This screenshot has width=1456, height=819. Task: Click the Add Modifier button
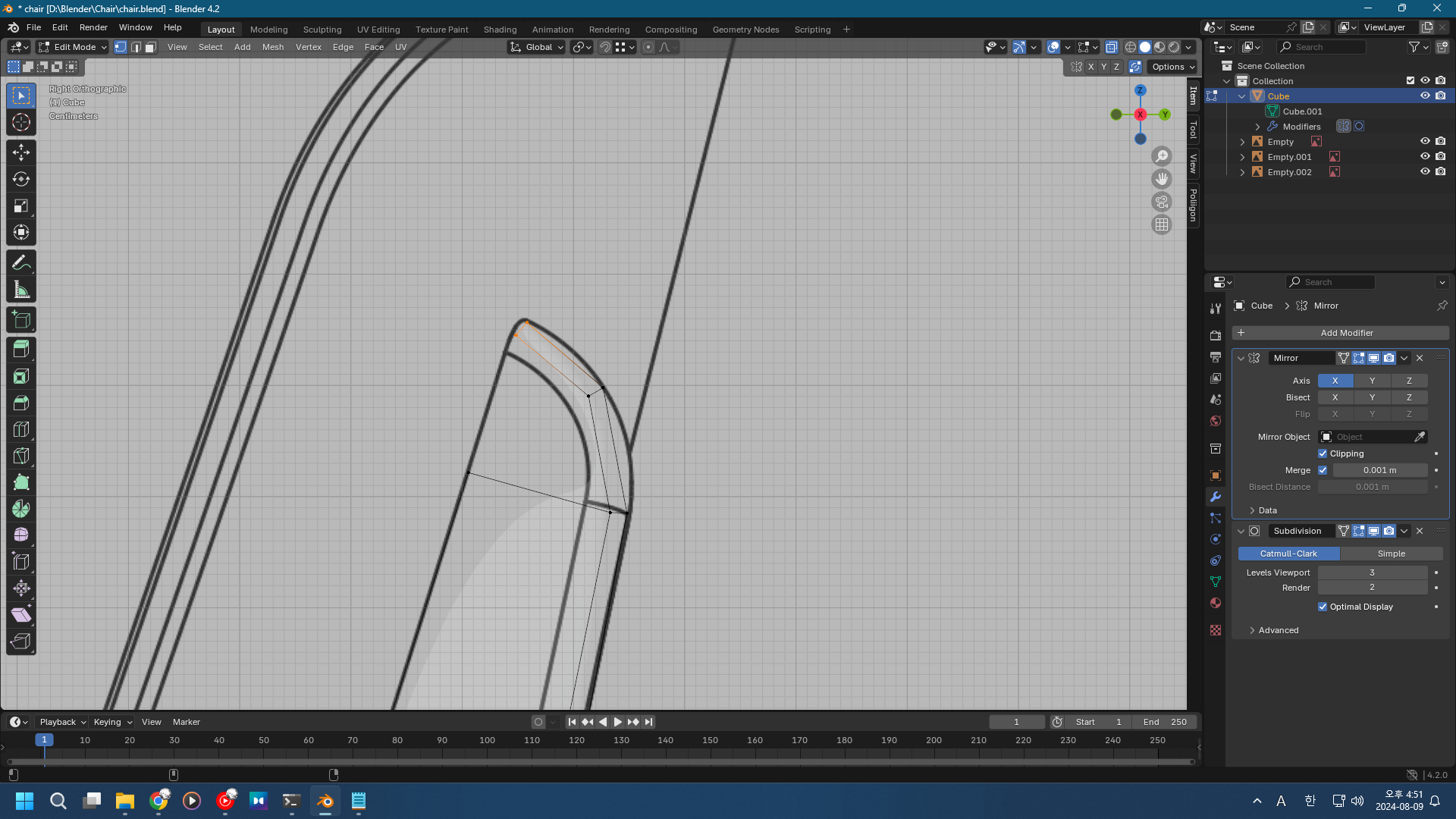pyautogui.click(x=1340, y=333)
